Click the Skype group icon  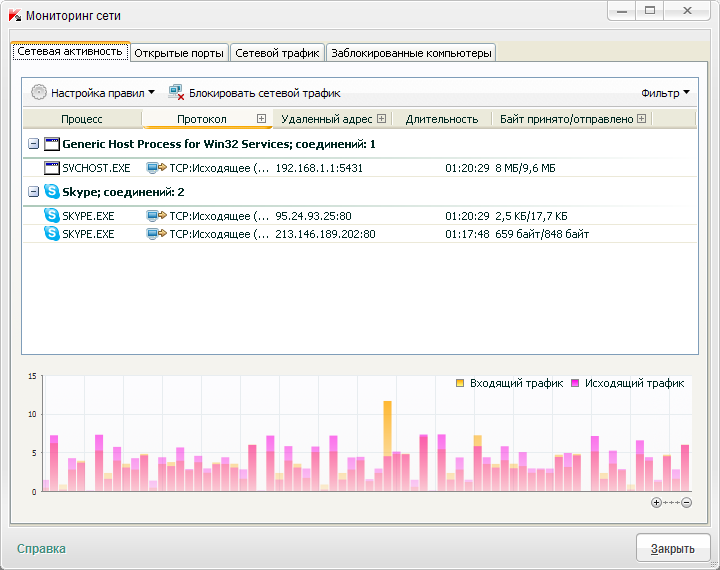pos(52,191)
